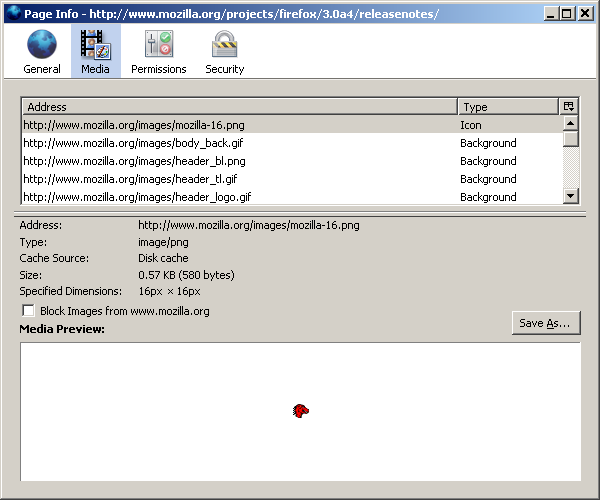This screenshot has height=500, width=600.
Task: Sort by the Type column header
Action: coord(508,107)
